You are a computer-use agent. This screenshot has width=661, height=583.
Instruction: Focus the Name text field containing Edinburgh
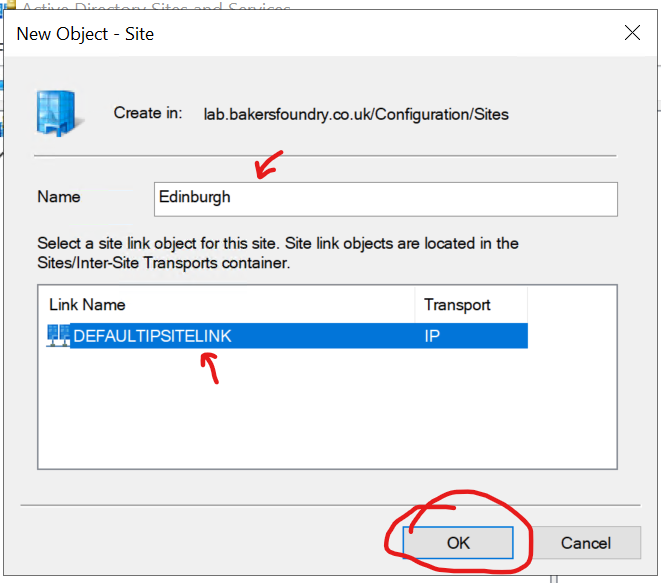tap(386, 198)
